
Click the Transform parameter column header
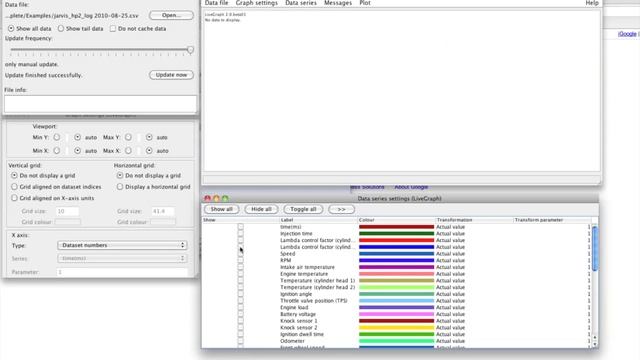(x=552, y=220)
